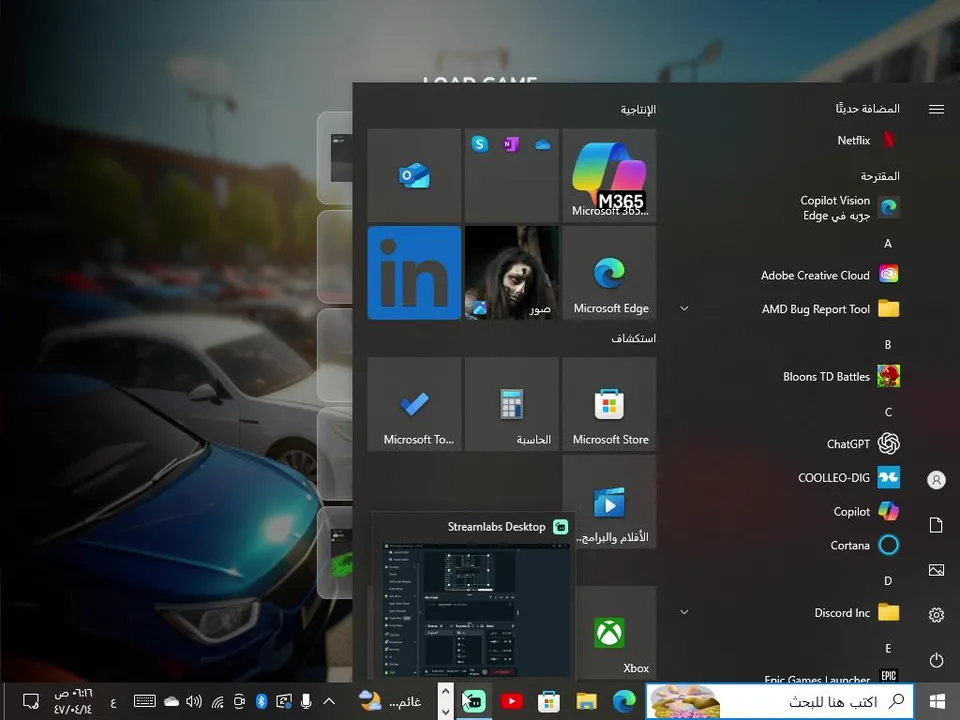Open Pictures from Start sidebar
The width and height of the screenshot is (960, 720).
pos(936,570)
